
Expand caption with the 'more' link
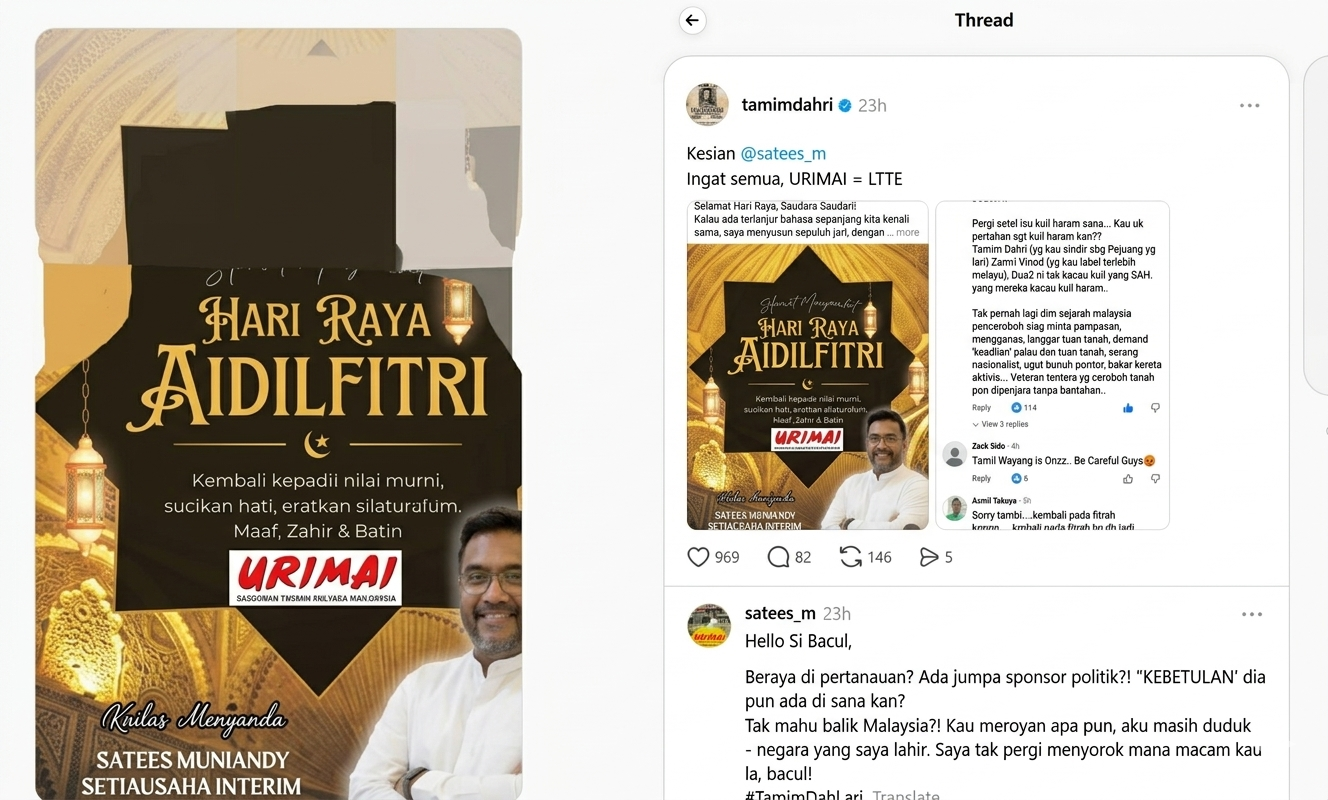907,232
